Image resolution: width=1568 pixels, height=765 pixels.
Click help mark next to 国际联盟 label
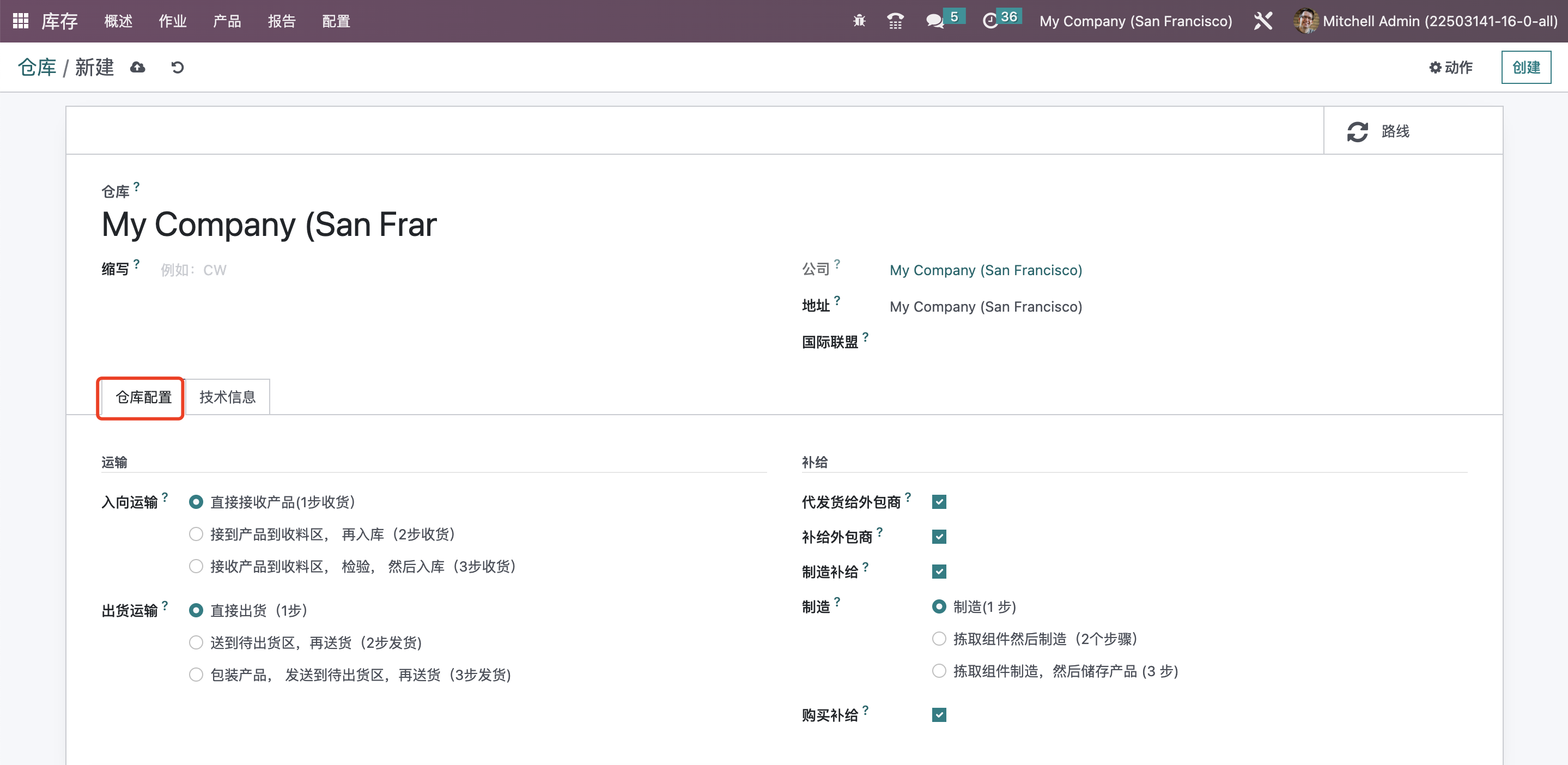point(865,337)
